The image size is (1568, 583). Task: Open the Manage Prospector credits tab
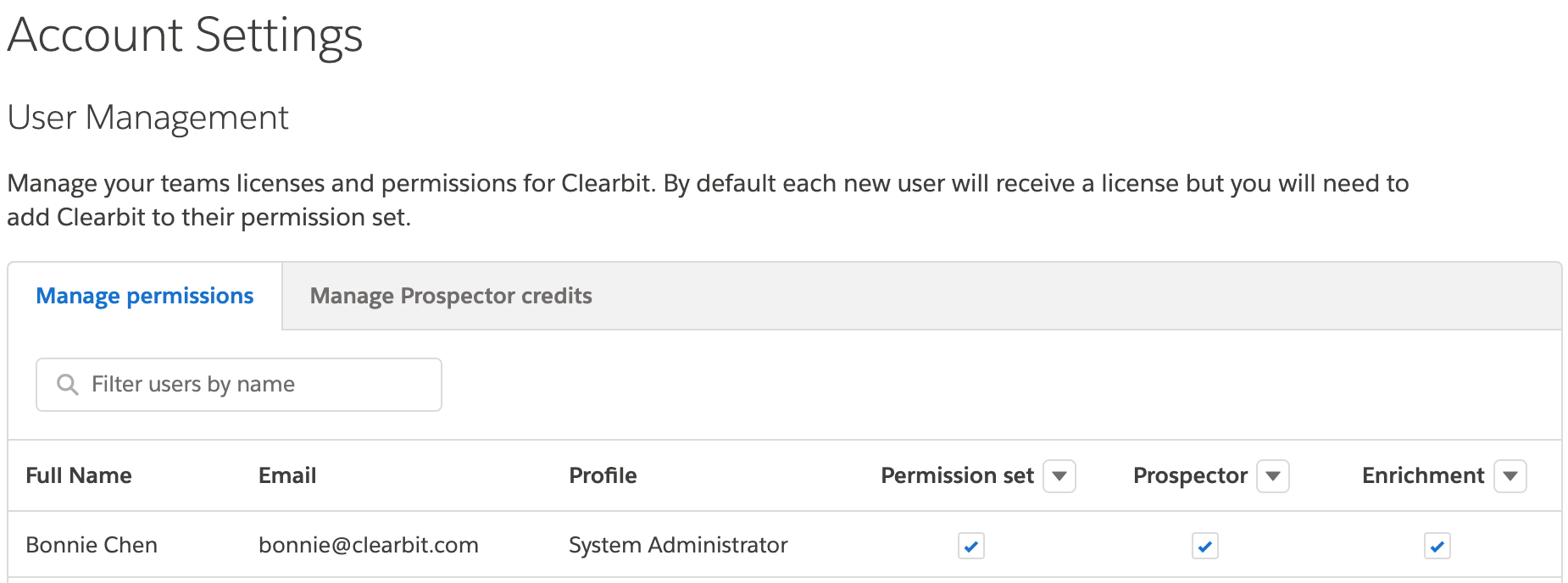tap(451, 296)
